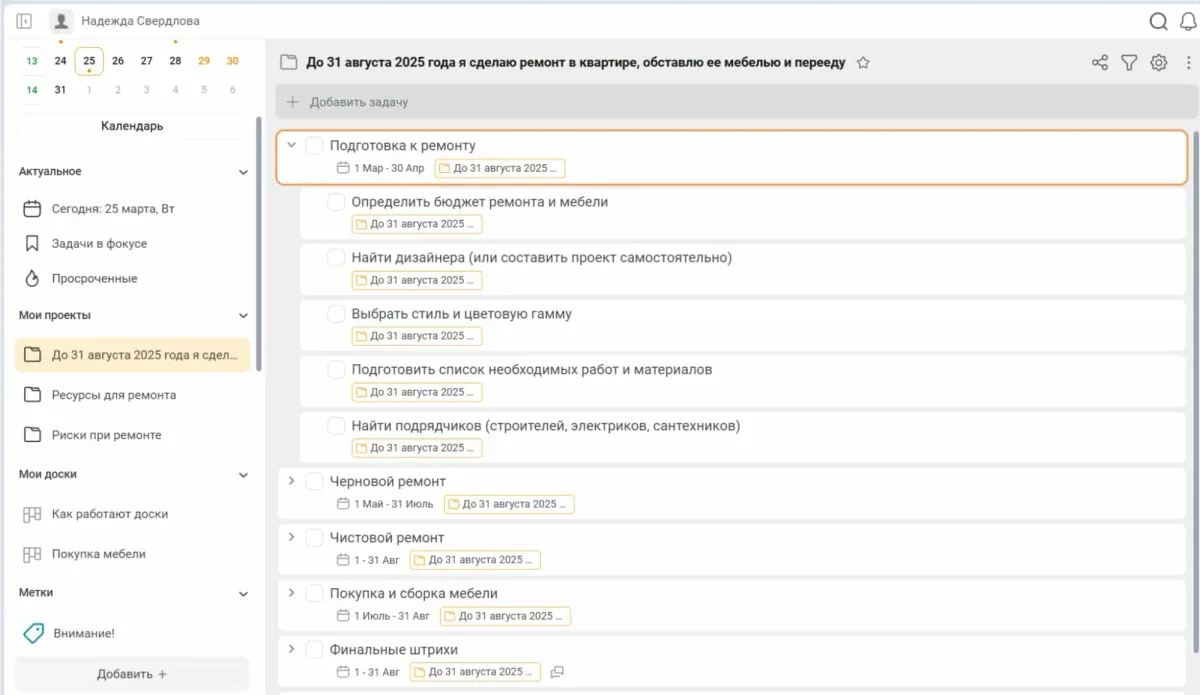Click the 'Добавить +' button
This screenshot has height=695, width=1200.
pos(131,673)
